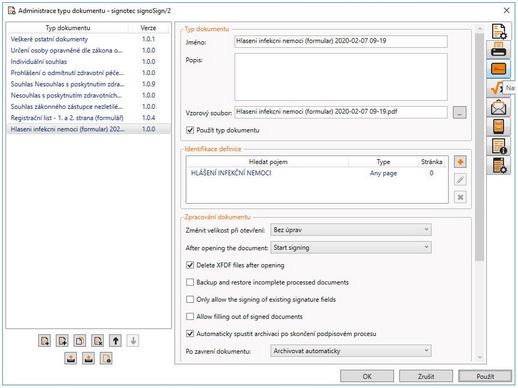Select Veškeré ostatní dokumenty in list

coord(88,39)
